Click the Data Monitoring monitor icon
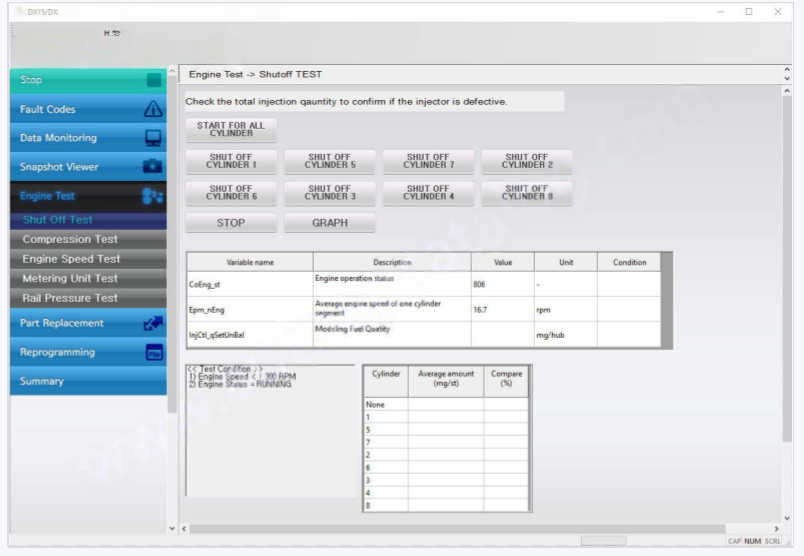 [153, 138]
